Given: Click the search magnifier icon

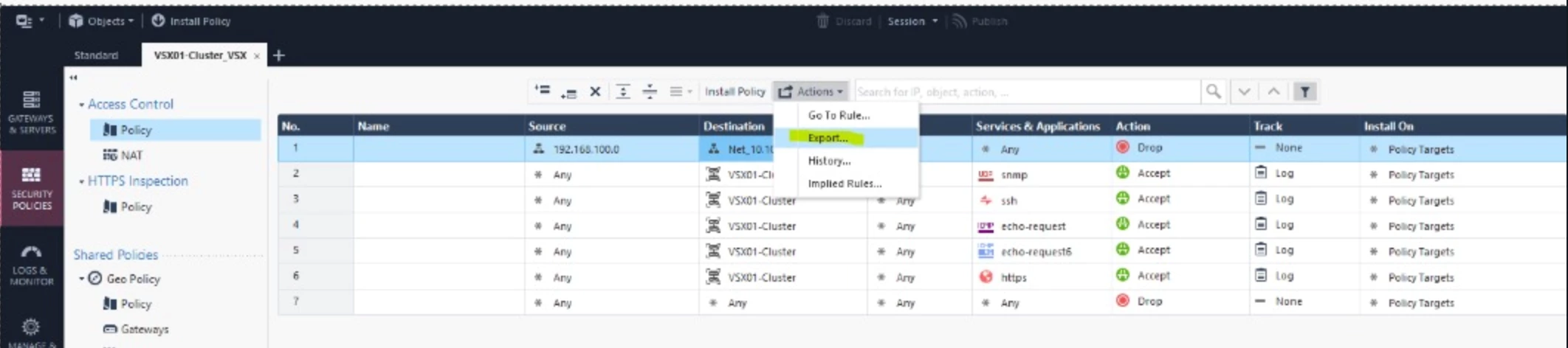Looking at the screenshot, I should pyautogui.click(x=1213, y=91).
